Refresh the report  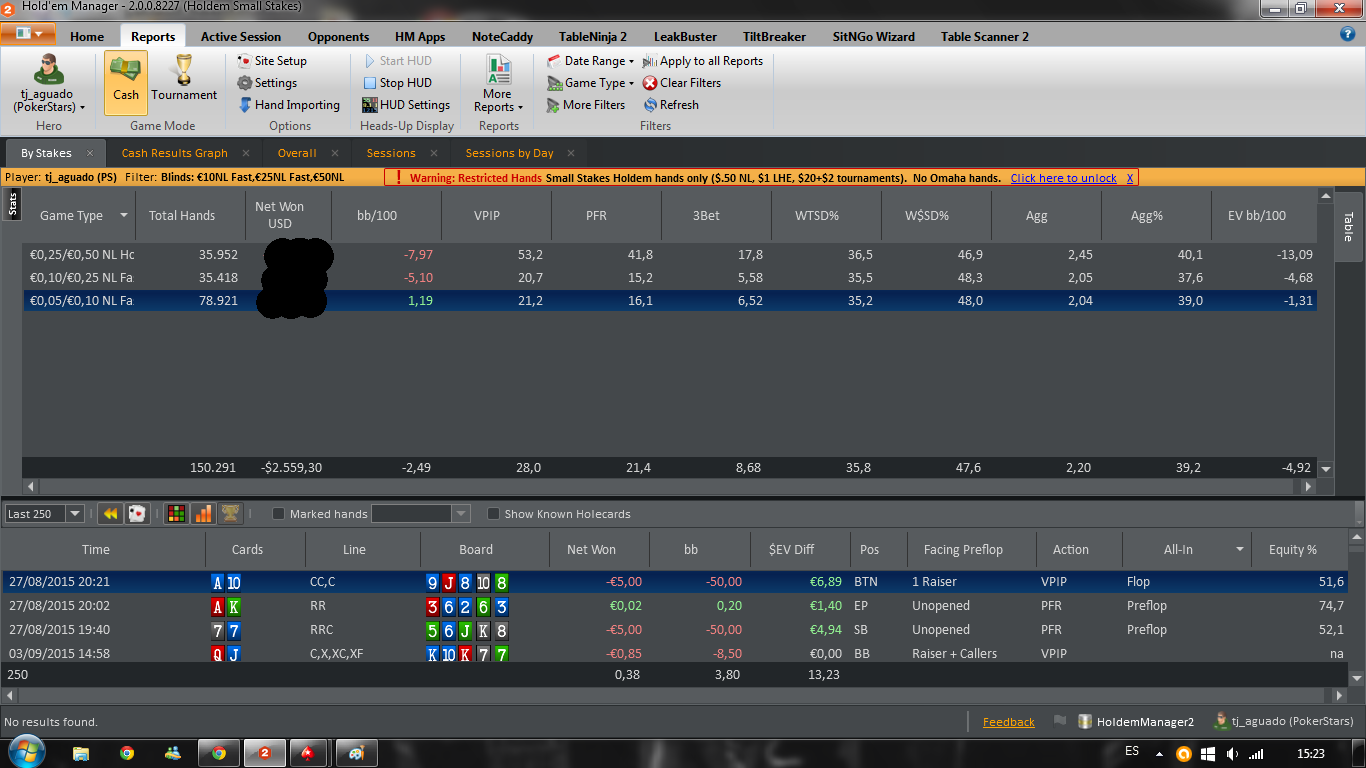tap(671, 105)
